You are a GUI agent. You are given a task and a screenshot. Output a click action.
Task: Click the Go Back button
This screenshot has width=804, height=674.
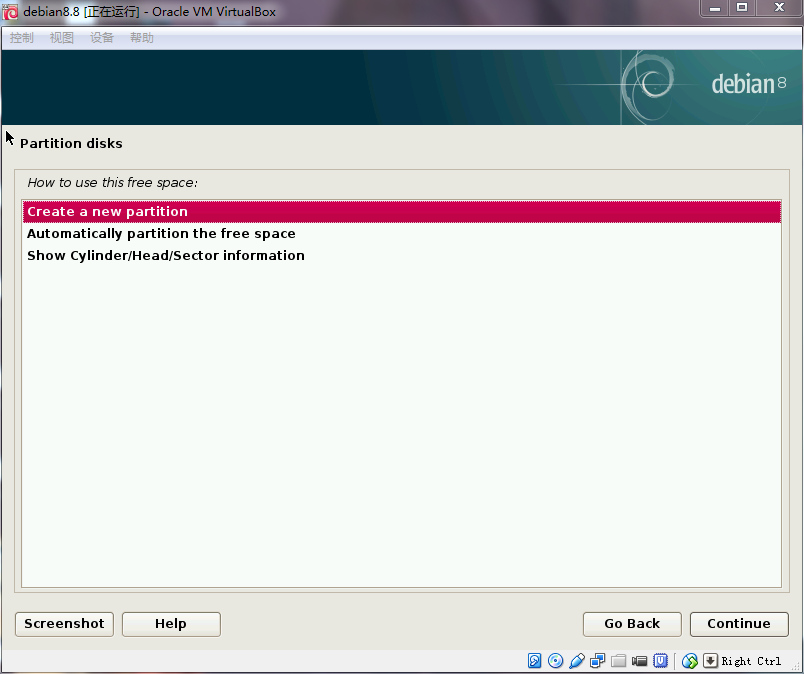(x=632, y=624)
